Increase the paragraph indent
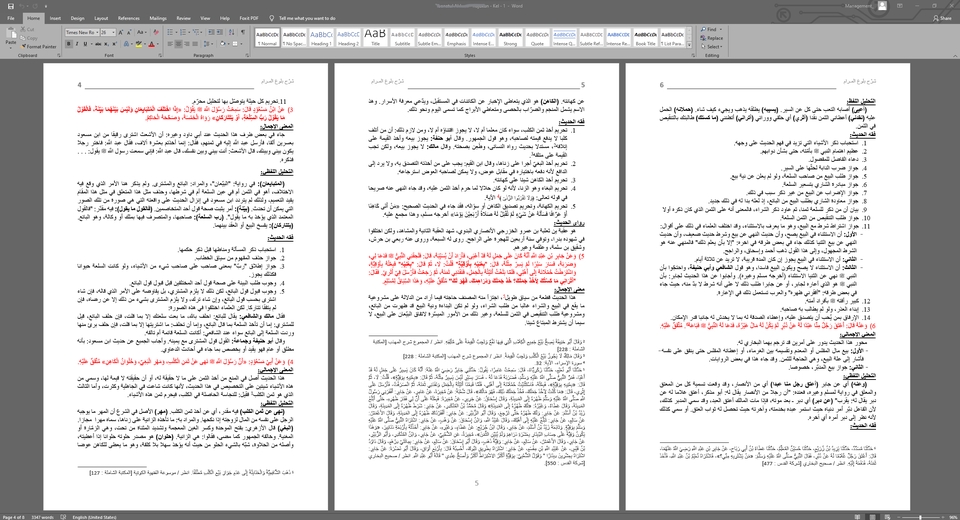Screen dimensions: 960x520 219,32
